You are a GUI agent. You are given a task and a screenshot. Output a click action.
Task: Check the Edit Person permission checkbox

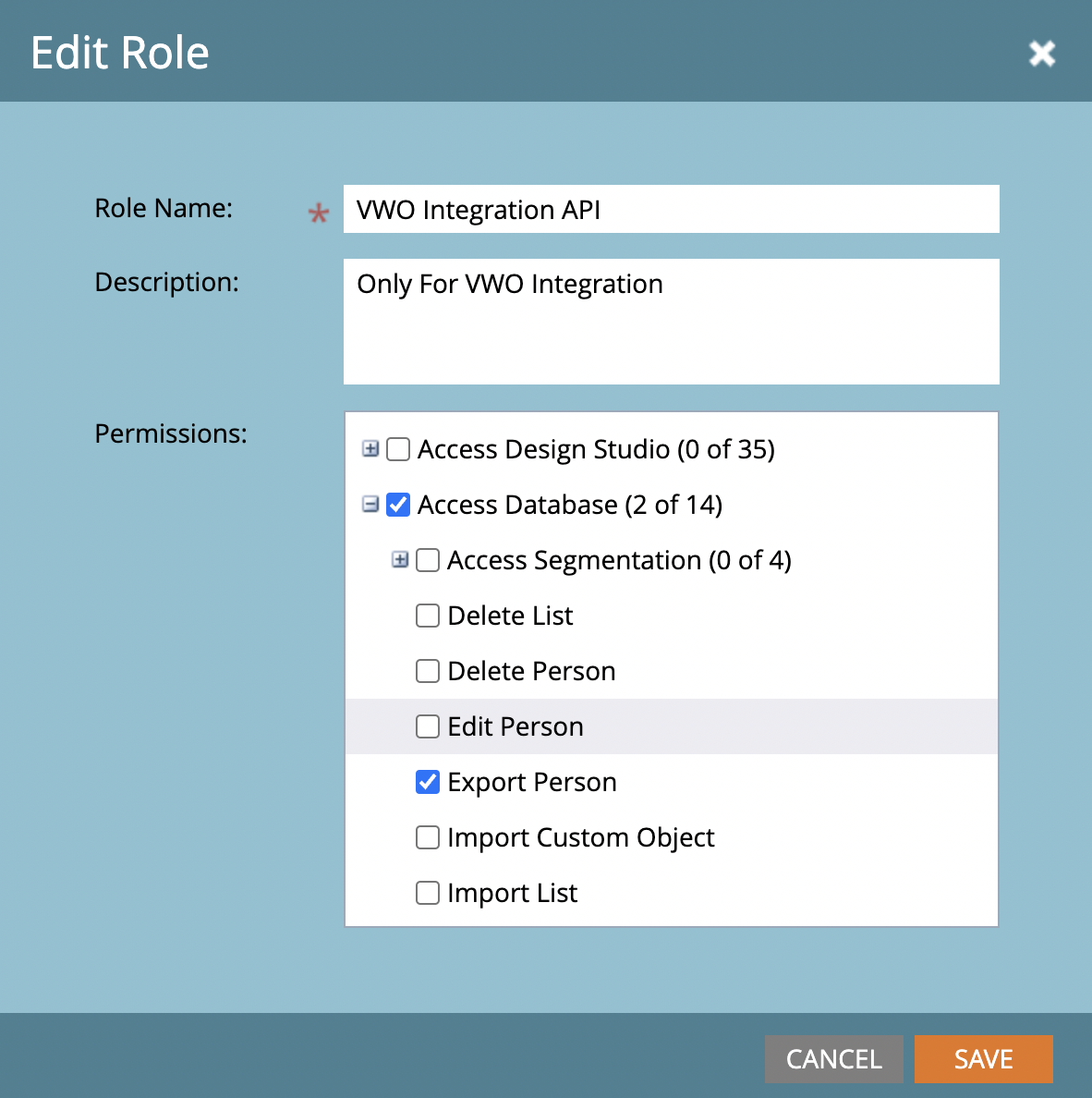428,726
